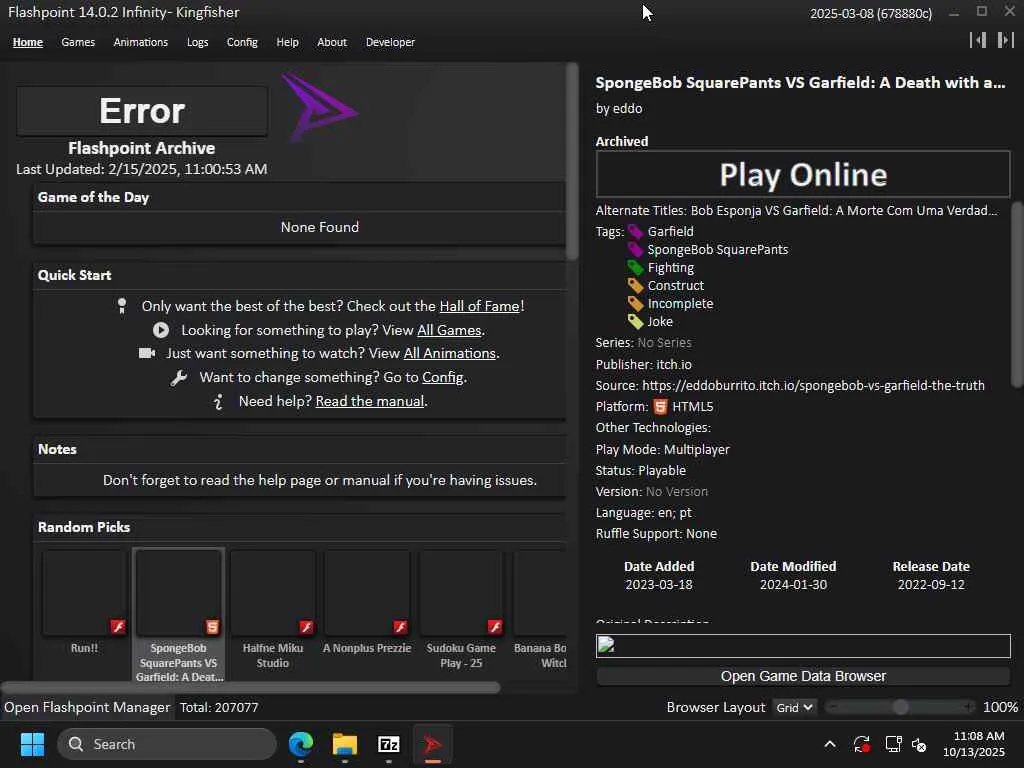The height and width of the screenshot is (768, 1024).
Task: Open the About tab
Action: coord(332,42)
